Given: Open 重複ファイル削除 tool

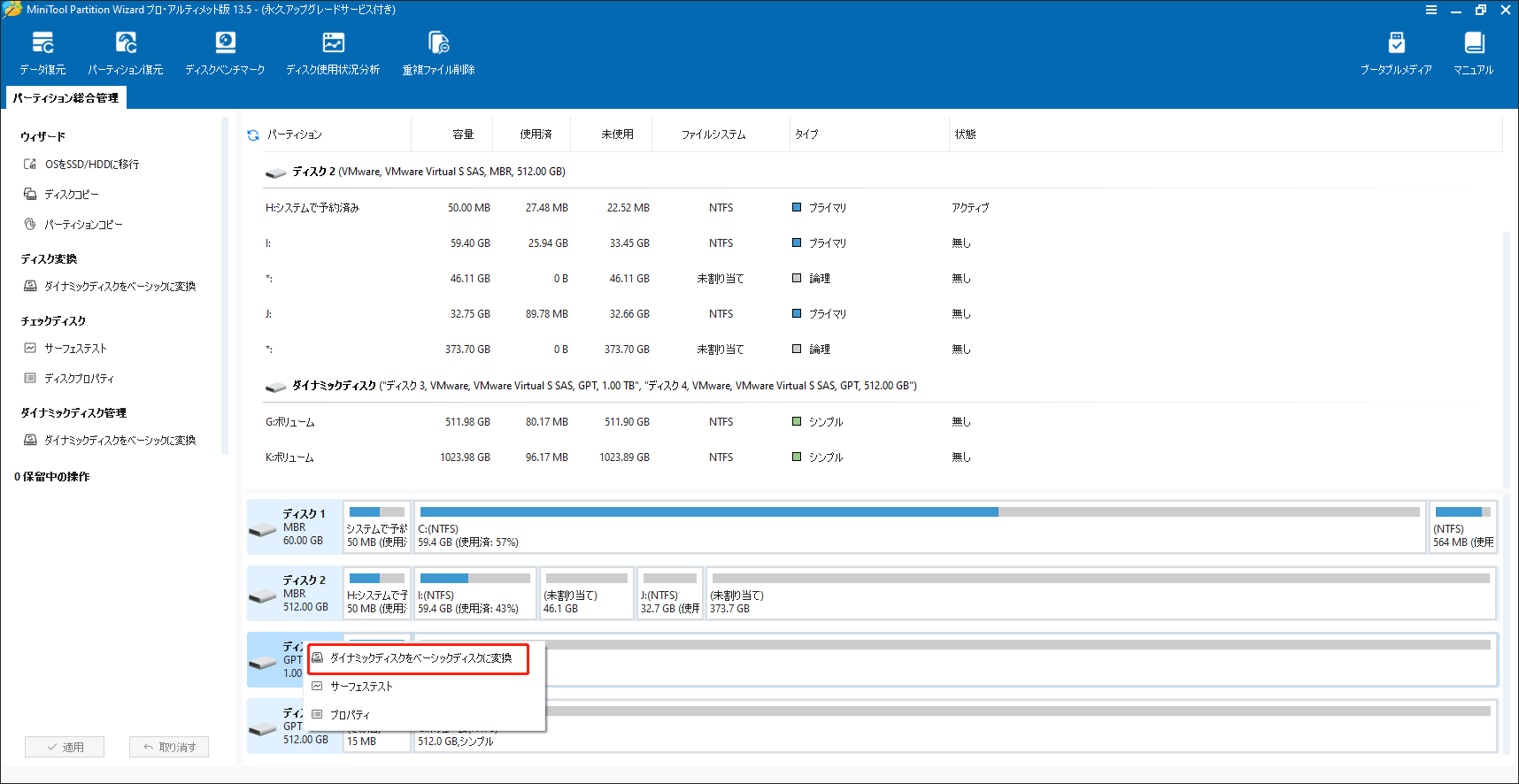Looking at the screenshot, I should [x=438, y=53].
